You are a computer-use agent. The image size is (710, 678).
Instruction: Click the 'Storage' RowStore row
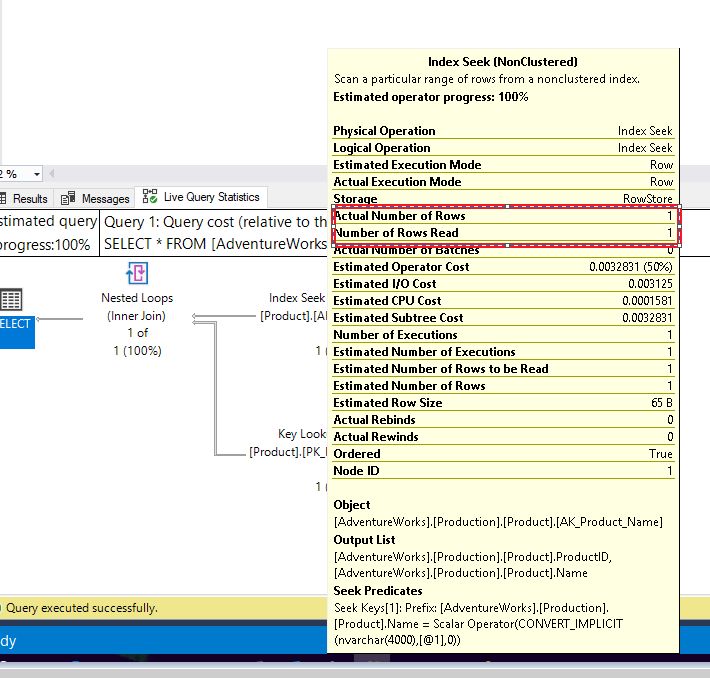coord(503,199)
